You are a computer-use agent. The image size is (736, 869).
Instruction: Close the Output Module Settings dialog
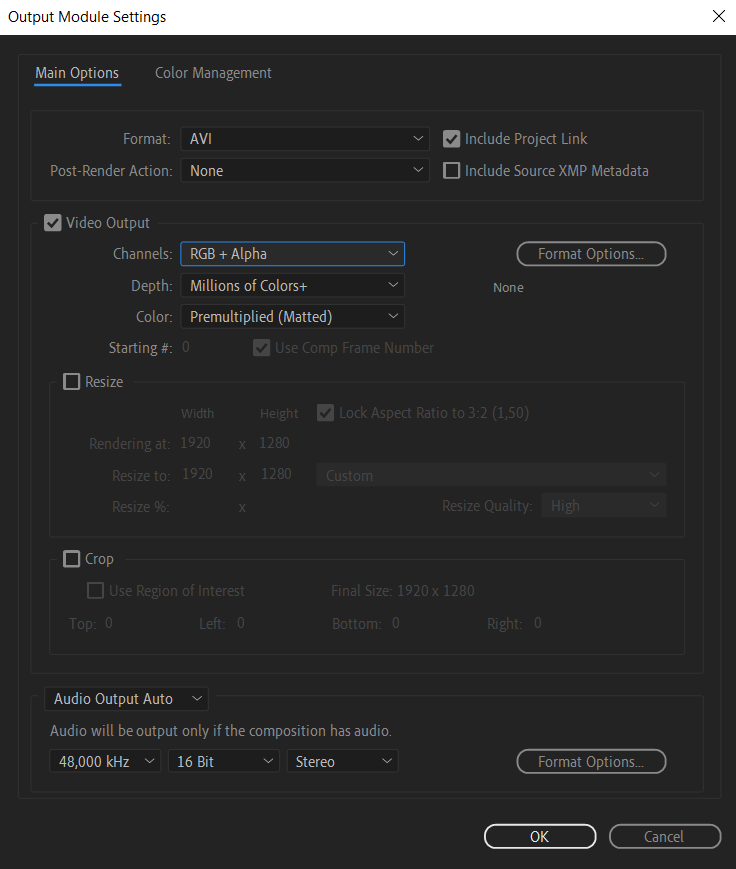tap(718, 16)
